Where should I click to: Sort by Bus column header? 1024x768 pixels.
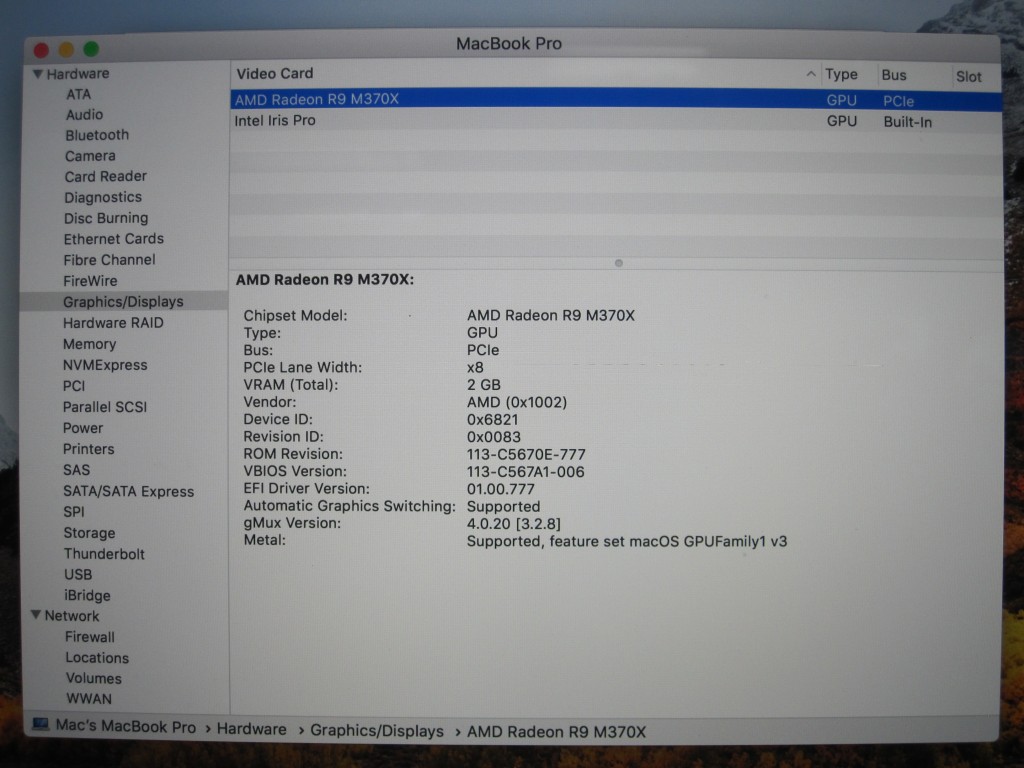click(x=894, y=75)
